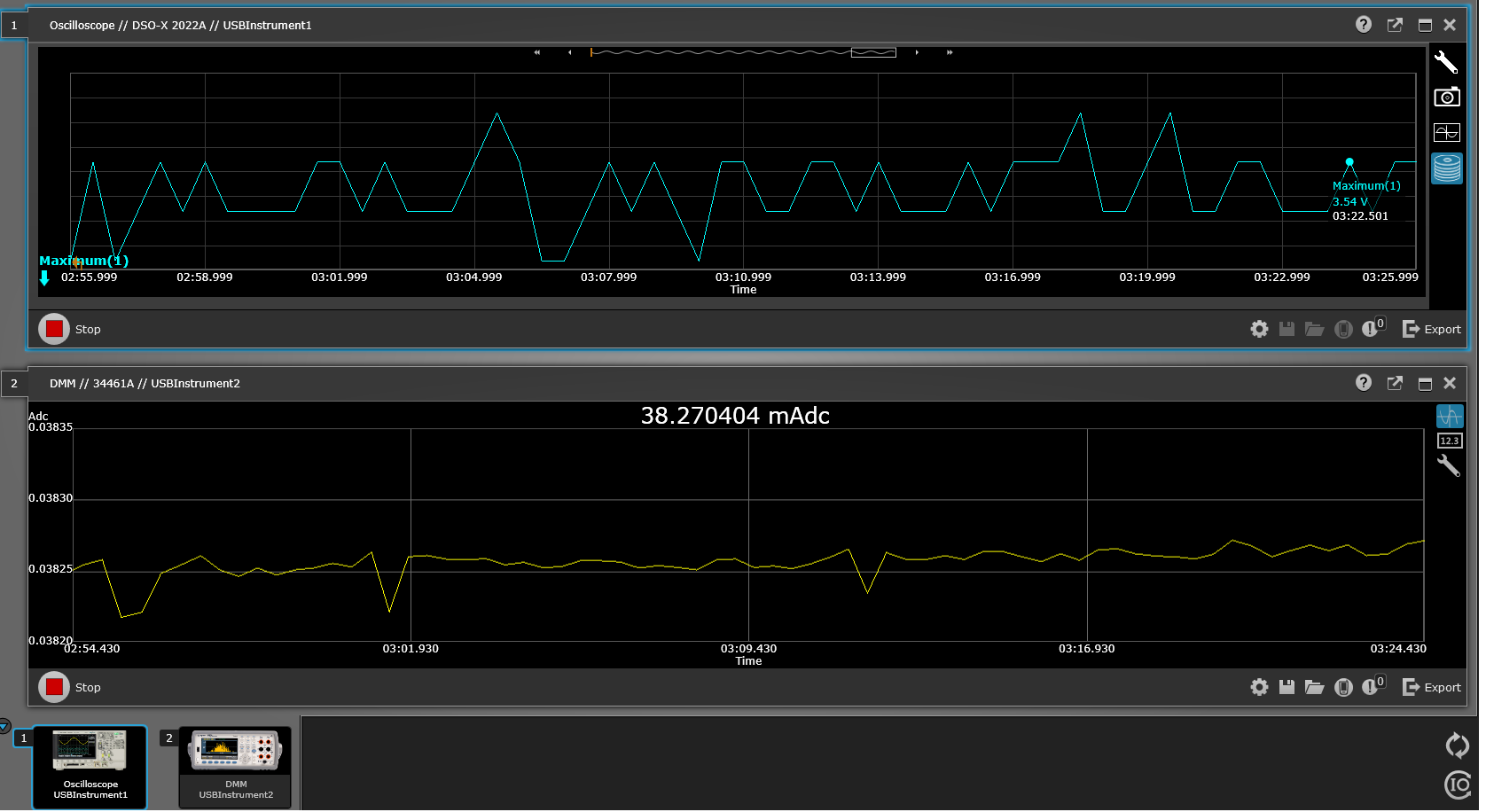1486x812 pixels.
Task: Open DMM gear settings
Action: [1259, 687]
